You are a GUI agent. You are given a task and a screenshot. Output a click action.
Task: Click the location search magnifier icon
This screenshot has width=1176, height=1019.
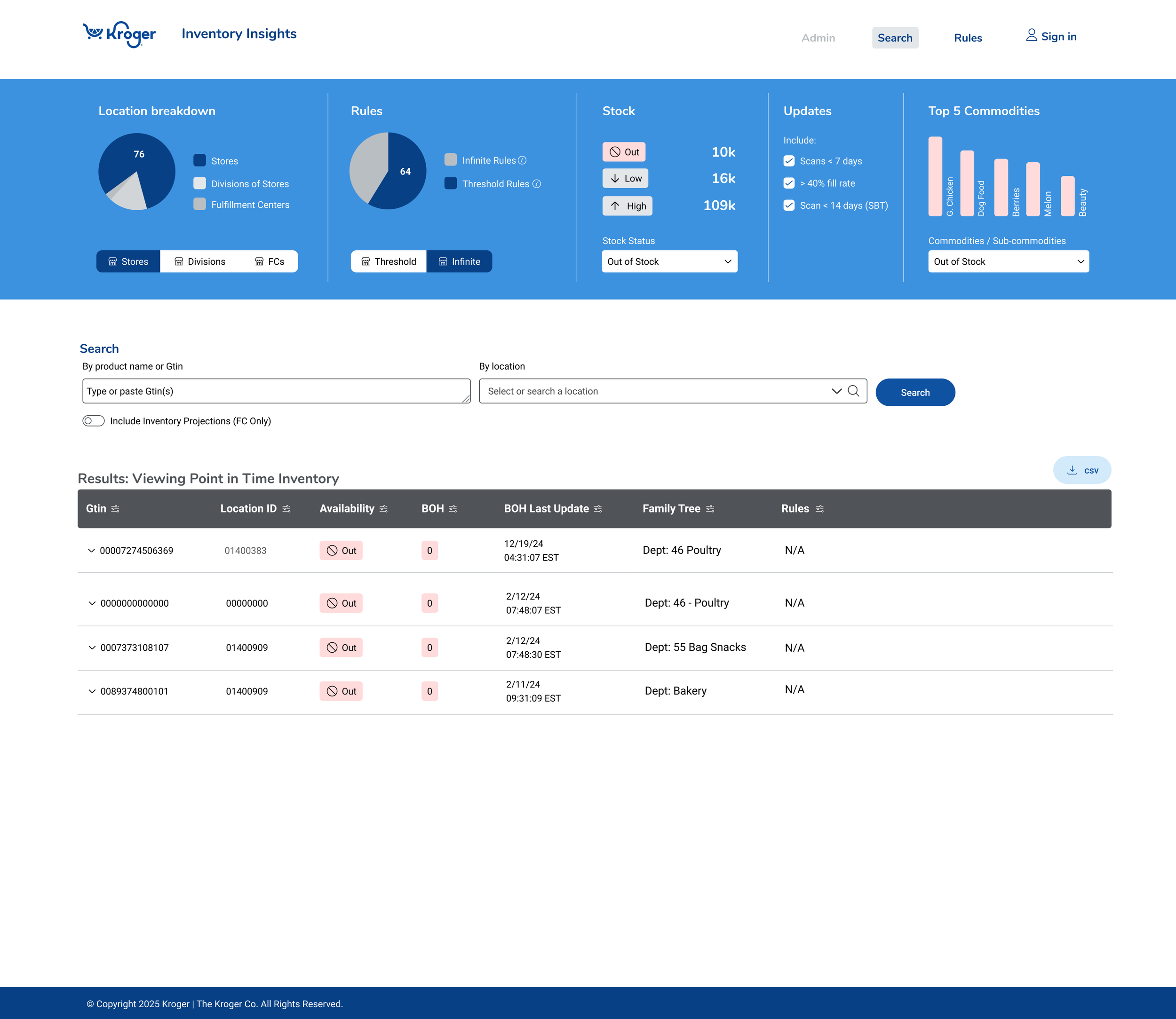pyautogui.click(x=853, y=391)
